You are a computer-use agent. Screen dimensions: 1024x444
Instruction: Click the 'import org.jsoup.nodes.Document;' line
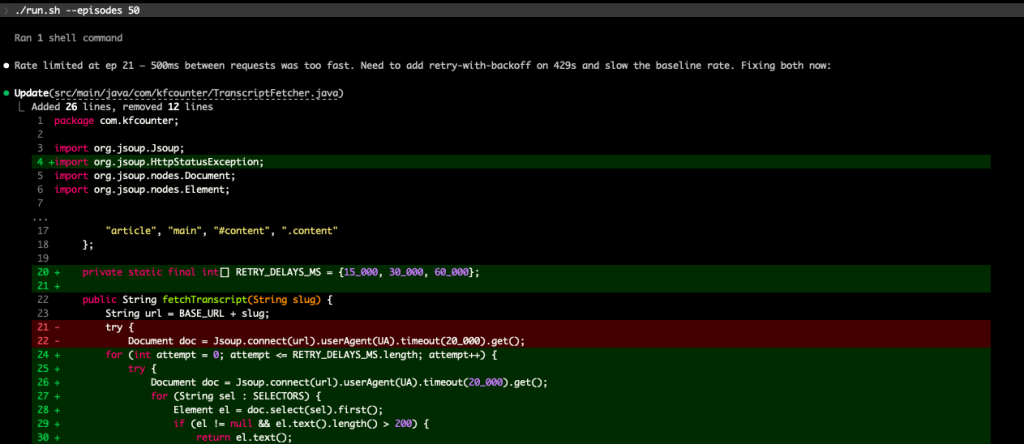pyautogui.click(x=144, y=176)
